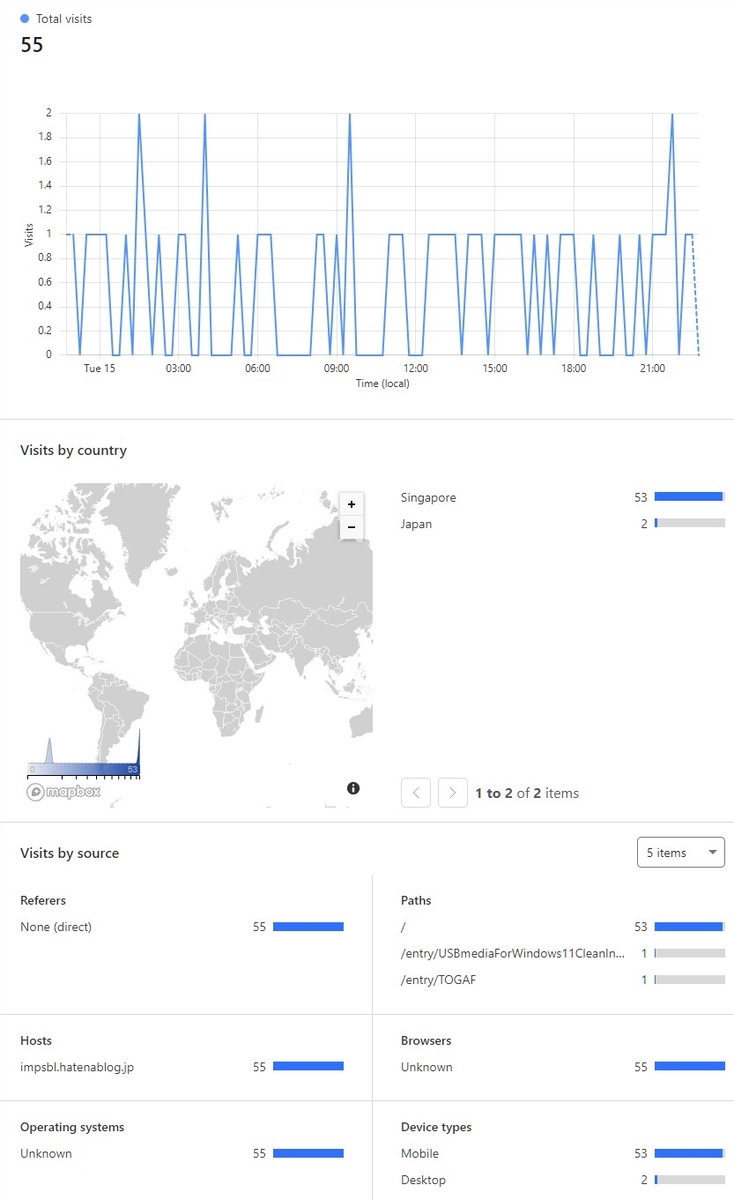Zoom out on the country map
This screenshot has height=1200, width=734.
[x=351, y=526]
